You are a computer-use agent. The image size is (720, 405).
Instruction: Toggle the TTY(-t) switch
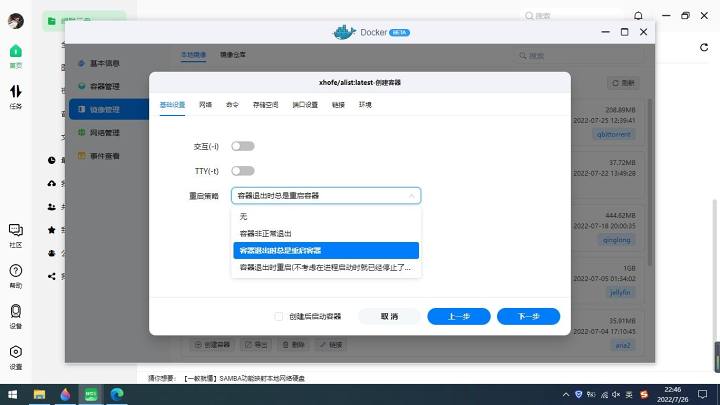point(243,171)
